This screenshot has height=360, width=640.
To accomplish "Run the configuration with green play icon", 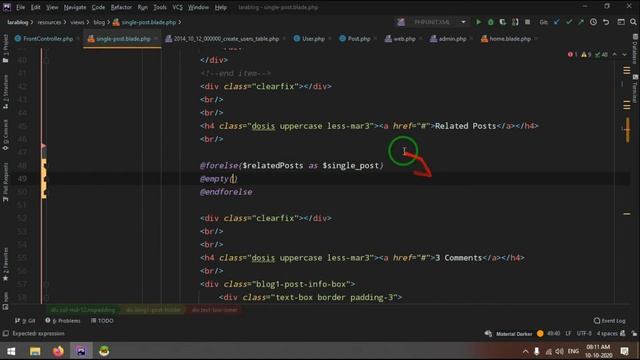I will pos(478,22).
